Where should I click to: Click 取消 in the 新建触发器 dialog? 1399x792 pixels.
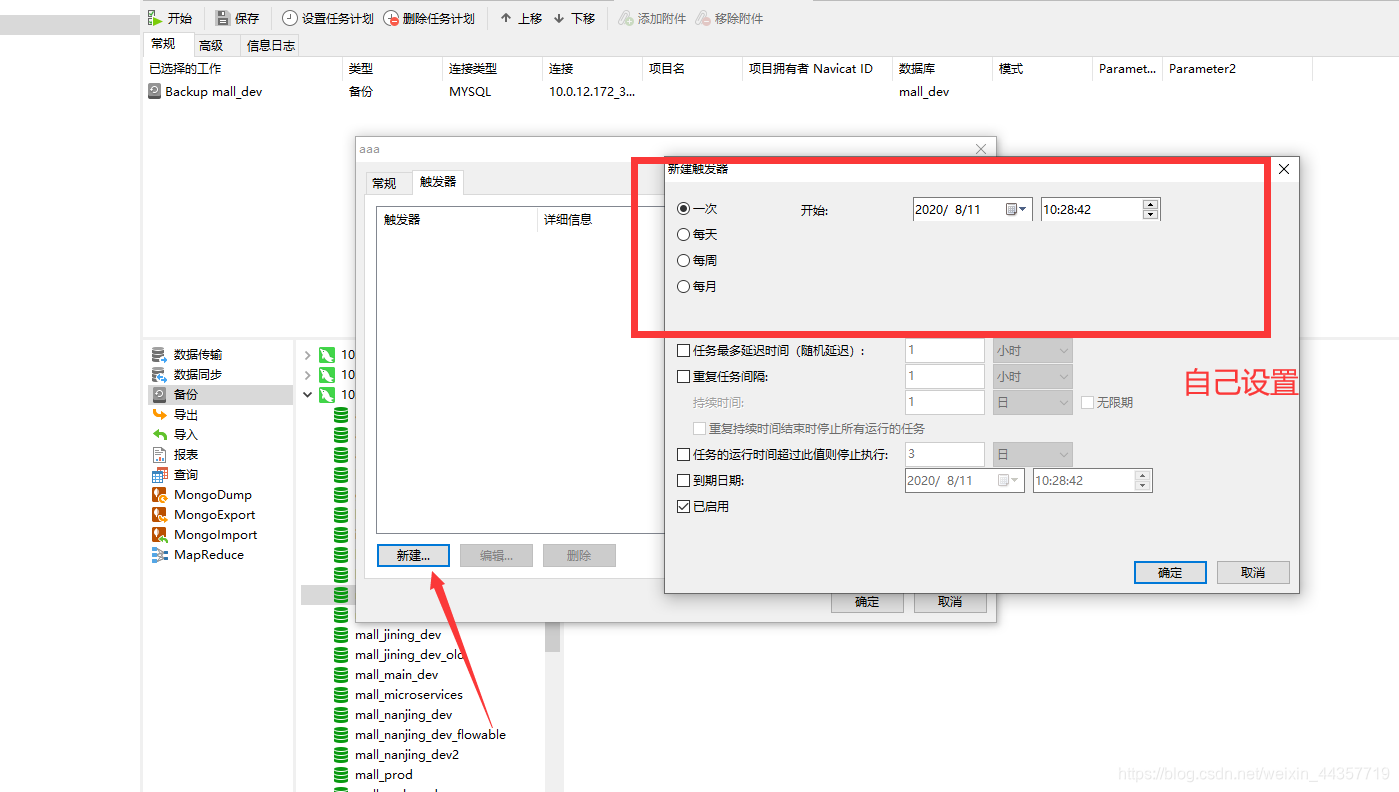[1253, 573]
